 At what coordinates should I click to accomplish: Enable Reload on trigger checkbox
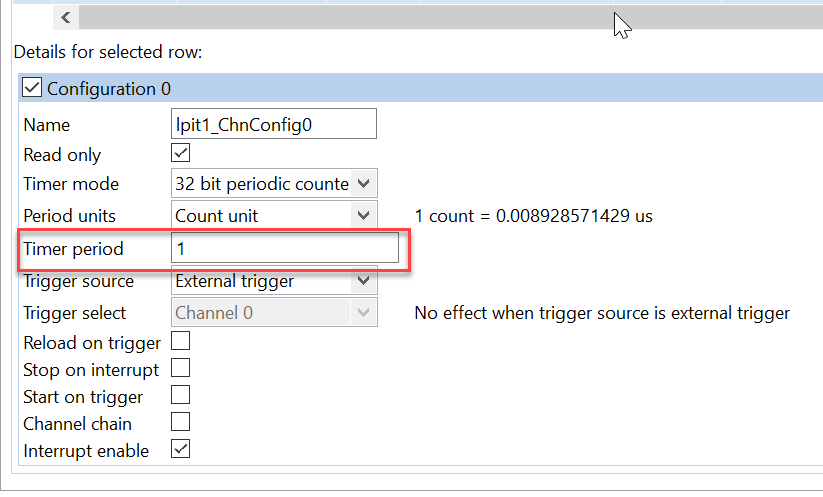[181, 342]
